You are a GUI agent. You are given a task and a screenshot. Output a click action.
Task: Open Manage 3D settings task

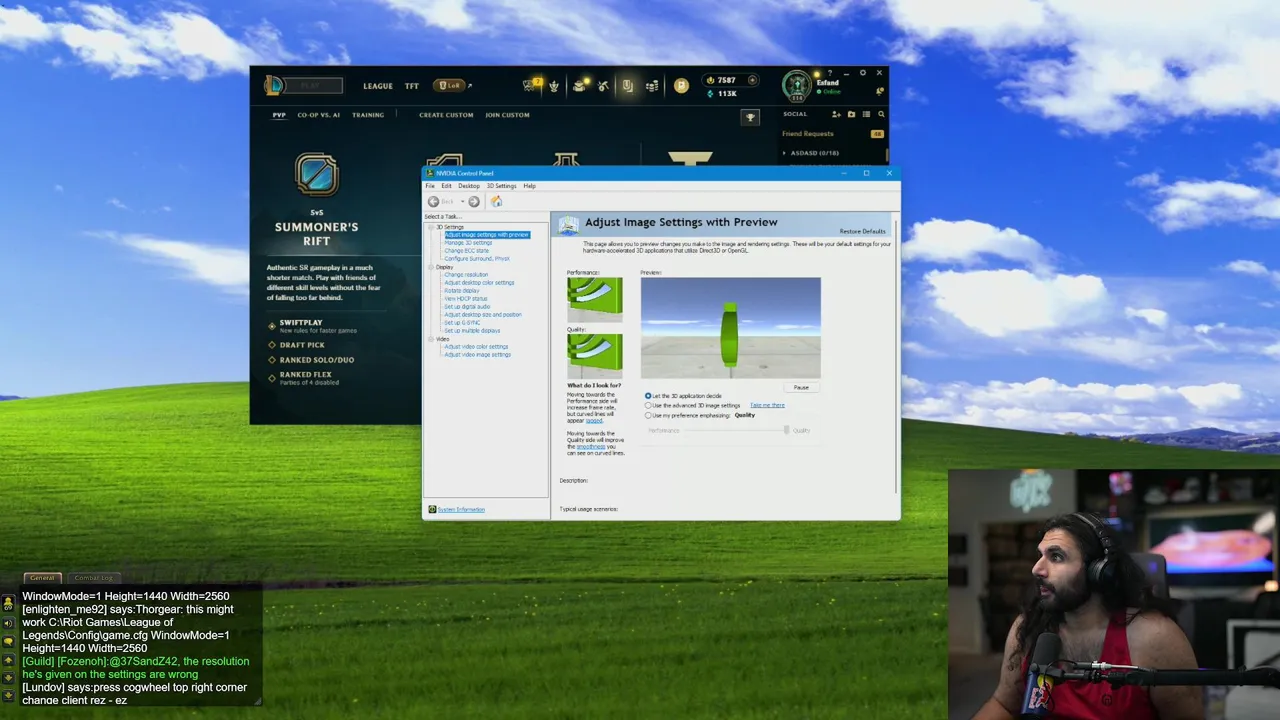(x=468, y=243)
